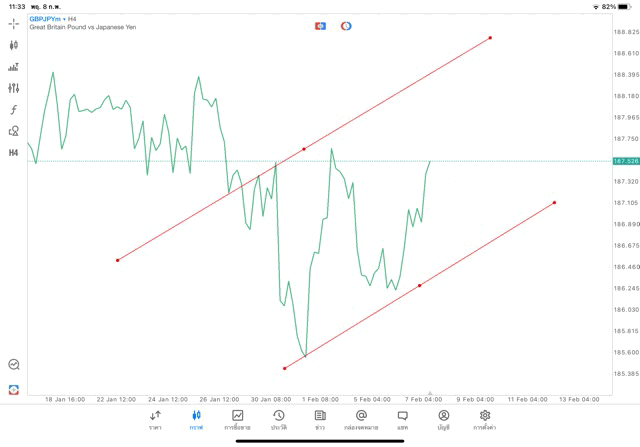Tap the blue-red trade icon at bottom left
The width and height of the screenshot is (640, 447).
(14, 389)
